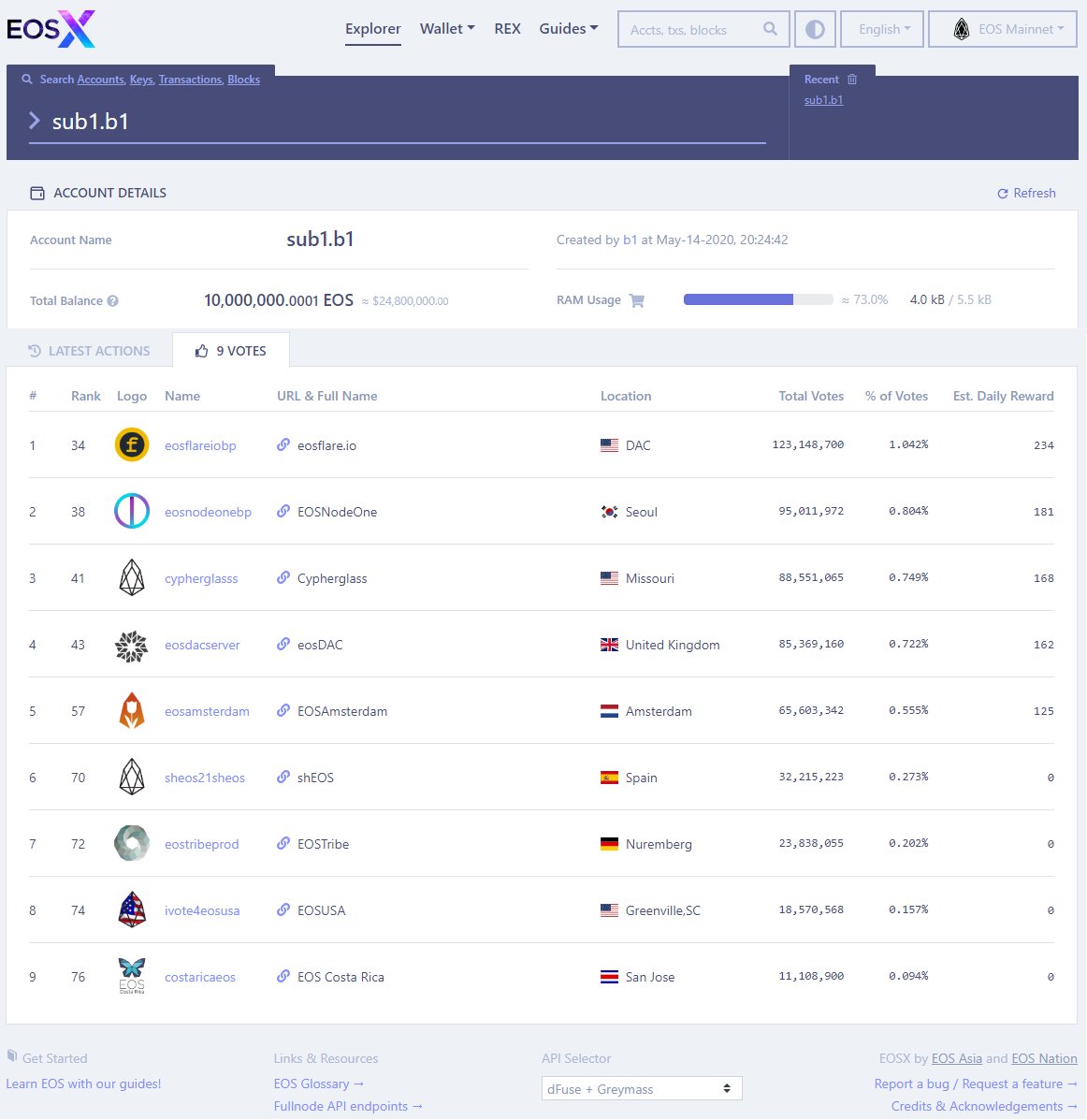Open eosdacserver account link
This screenshot has height=1120, width=1087.
coord(202,645)
